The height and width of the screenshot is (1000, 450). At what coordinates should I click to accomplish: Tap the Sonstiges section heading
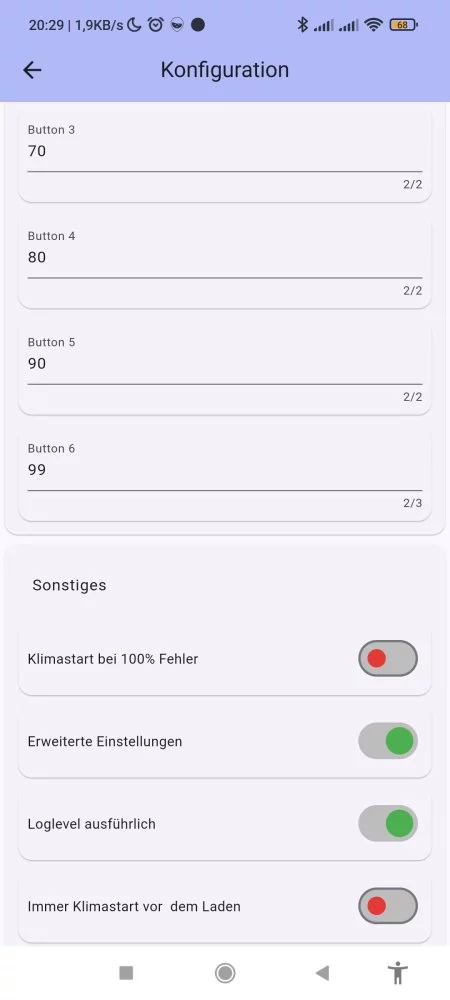click(x=69, y=585)
